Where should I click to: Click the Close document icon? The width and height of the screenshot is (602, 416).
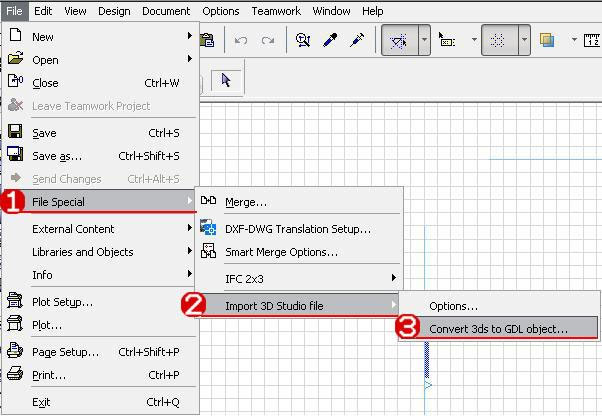[x=15, y=81]
